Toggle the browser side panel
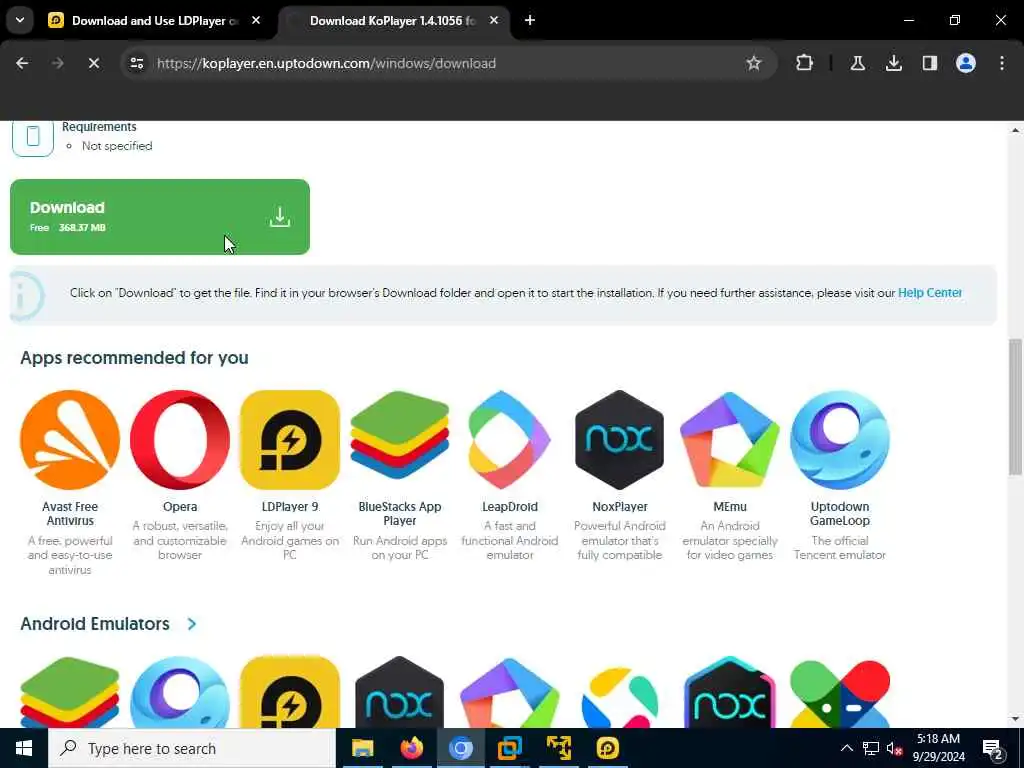This screenshot has width=1024, height=768. [x=929, y=63]
